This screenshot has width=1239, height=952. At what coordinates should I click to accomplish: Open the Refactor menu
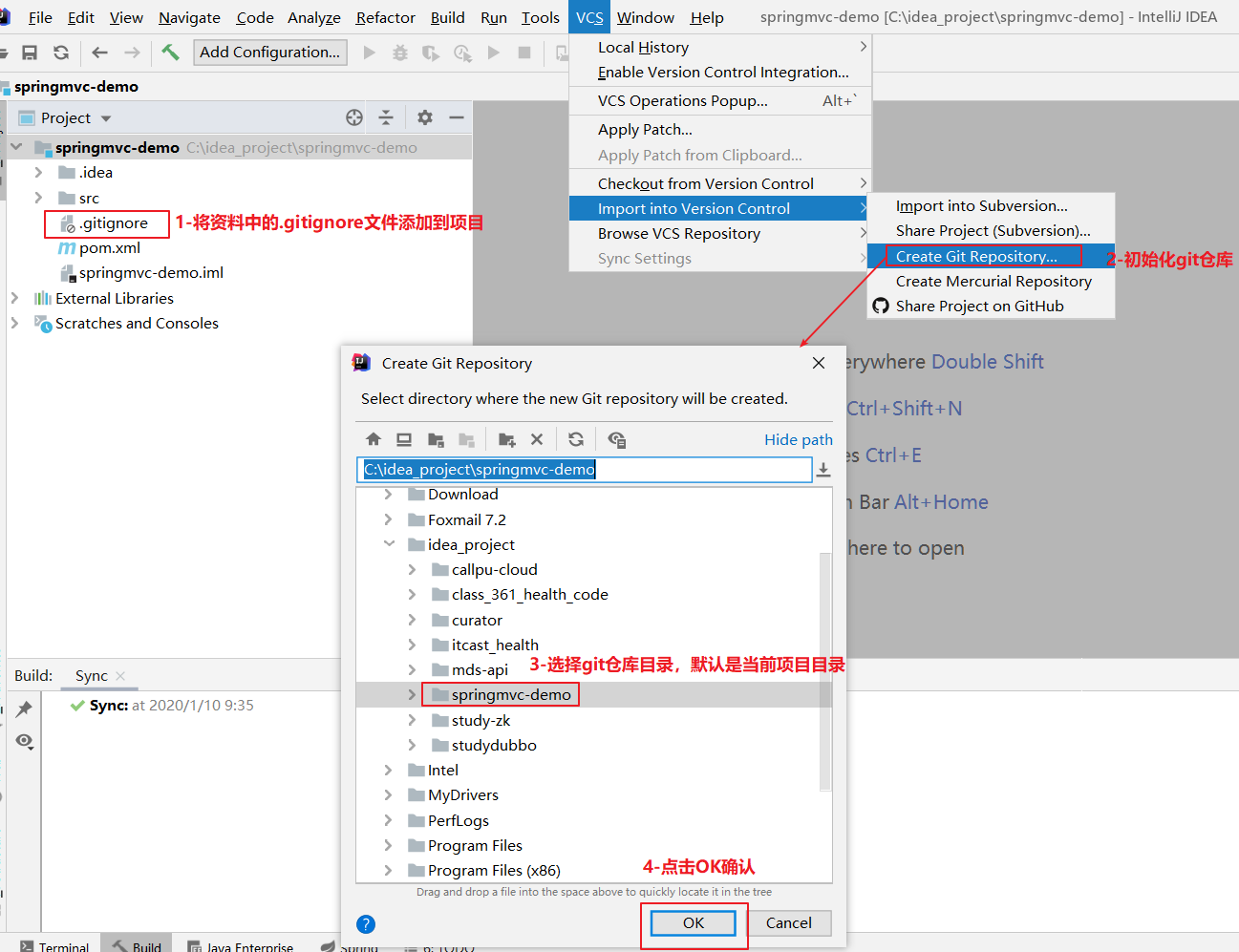pyautogui.click(x=385, y=17)
